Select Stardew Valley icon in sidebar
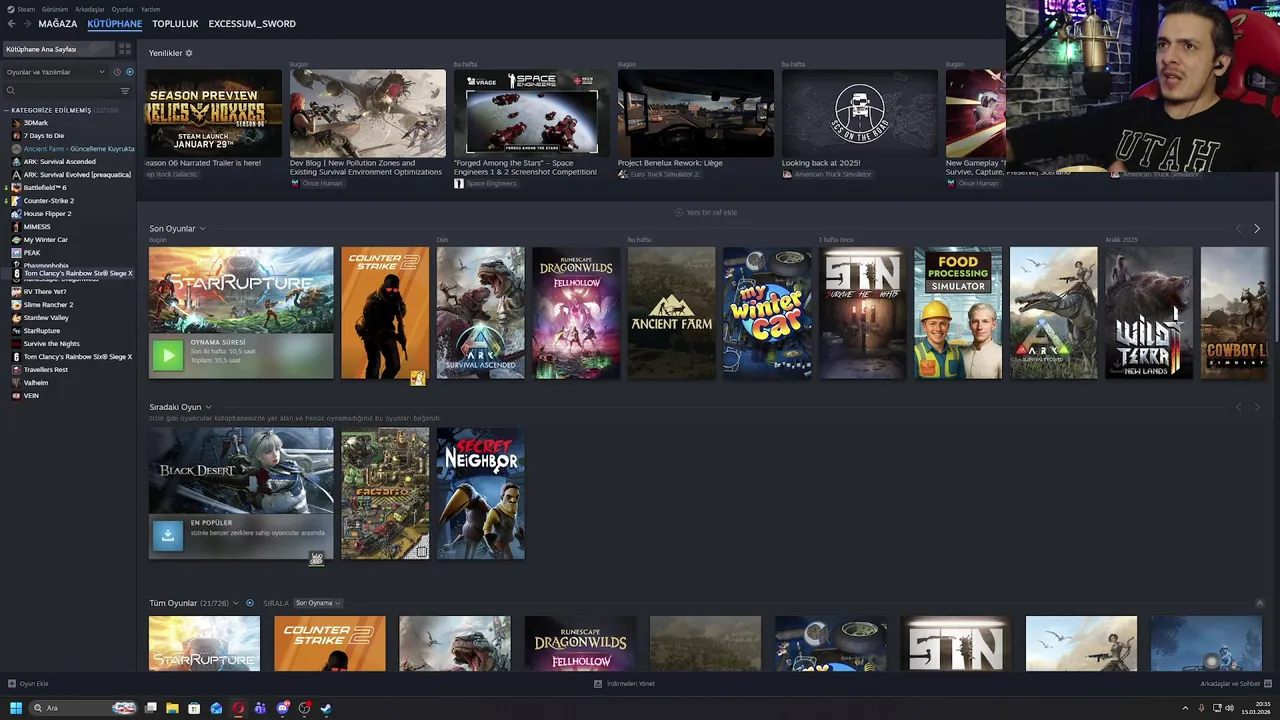The width and height of the screenshot is (1280, 720). (16, 318)
